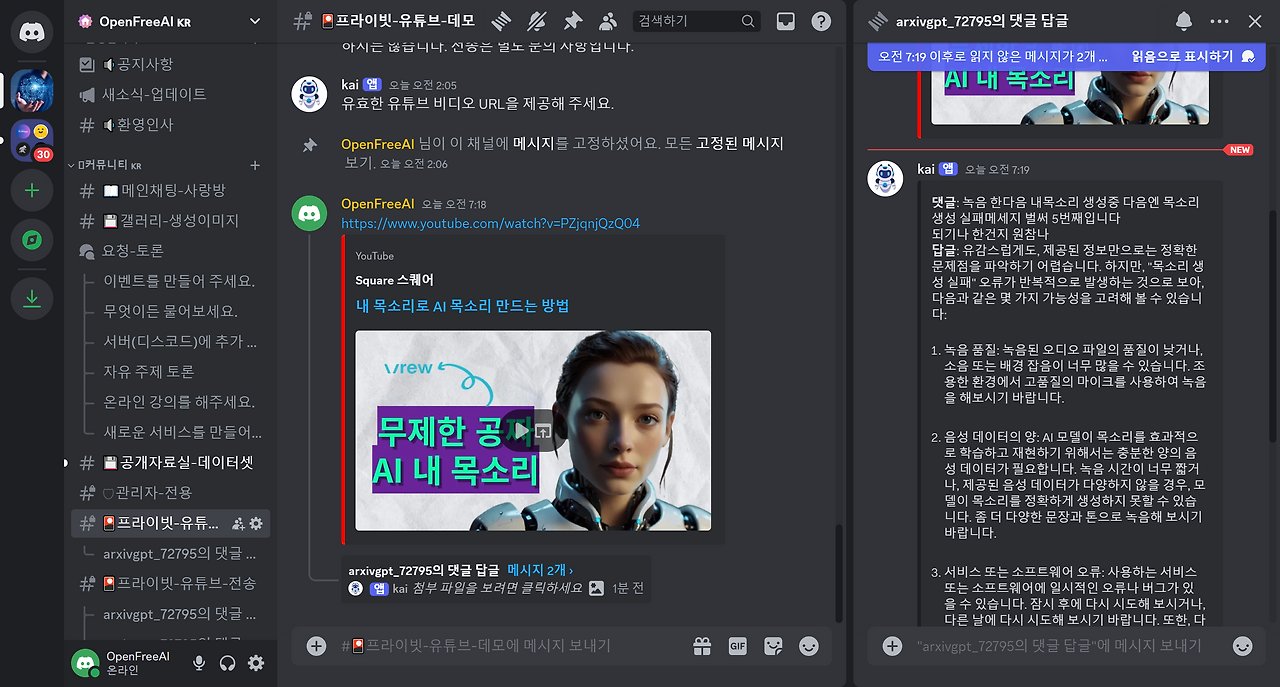Open the inbox icon
The height and width of the screenshot is (687, 1280).
tap(786, 20)
